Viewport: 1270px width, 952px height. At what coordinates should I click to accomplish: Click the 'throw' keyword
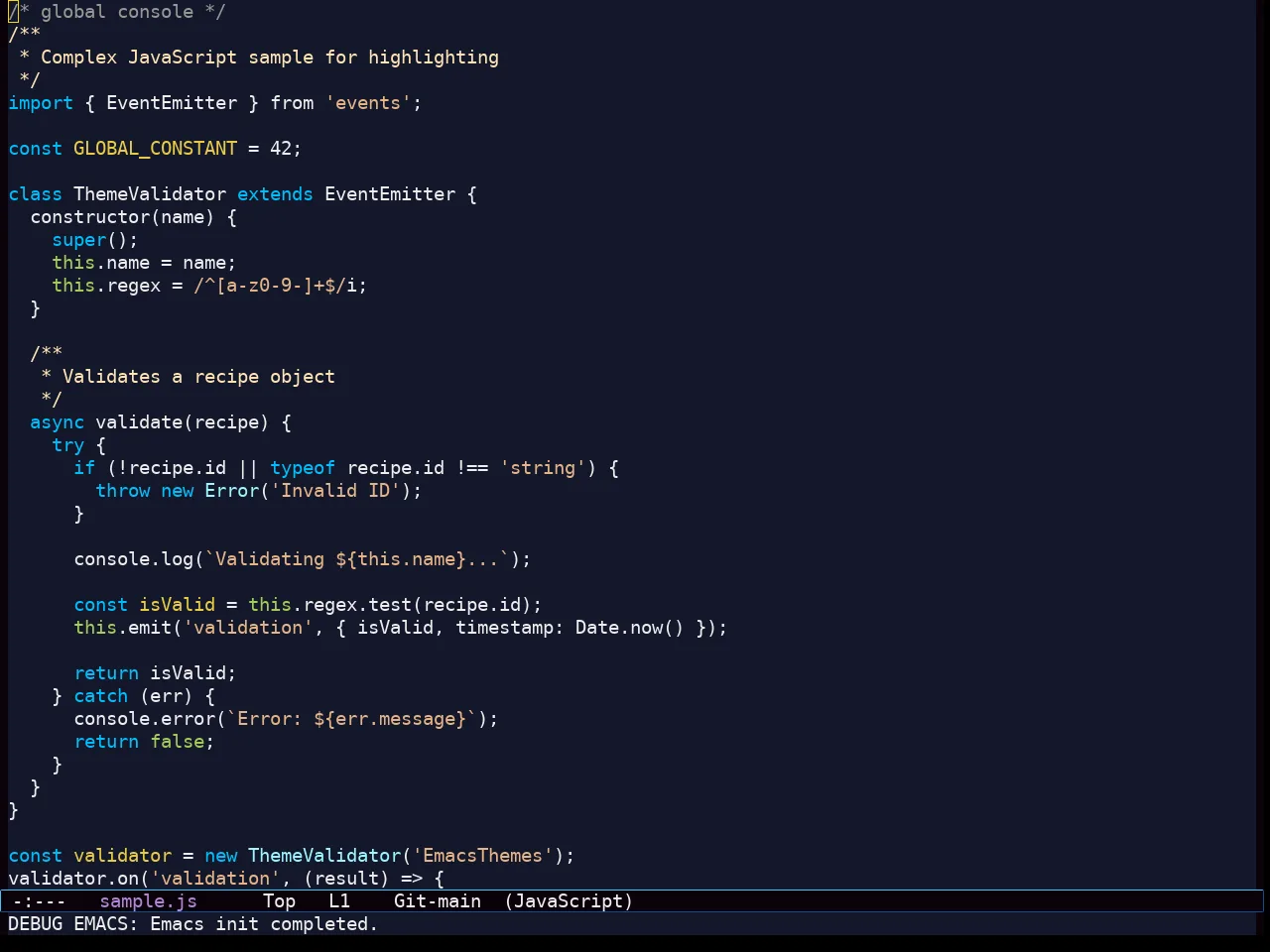pyautogui.click(x=123, y=491)
